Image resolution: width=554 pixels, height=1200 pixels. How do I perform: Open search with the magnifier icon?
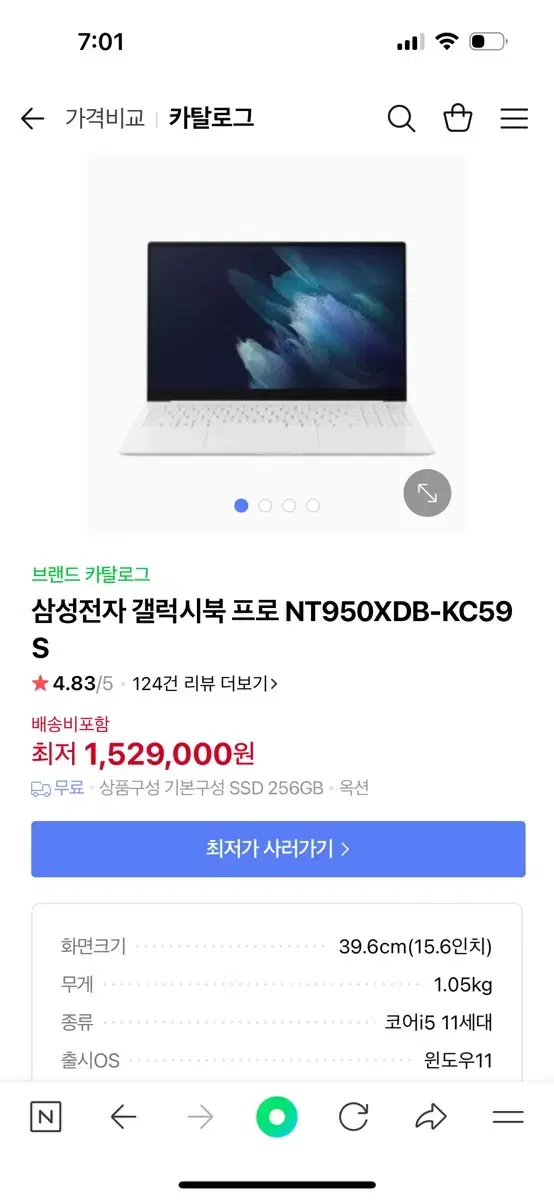pyautogui.click(x=401, y=119)
